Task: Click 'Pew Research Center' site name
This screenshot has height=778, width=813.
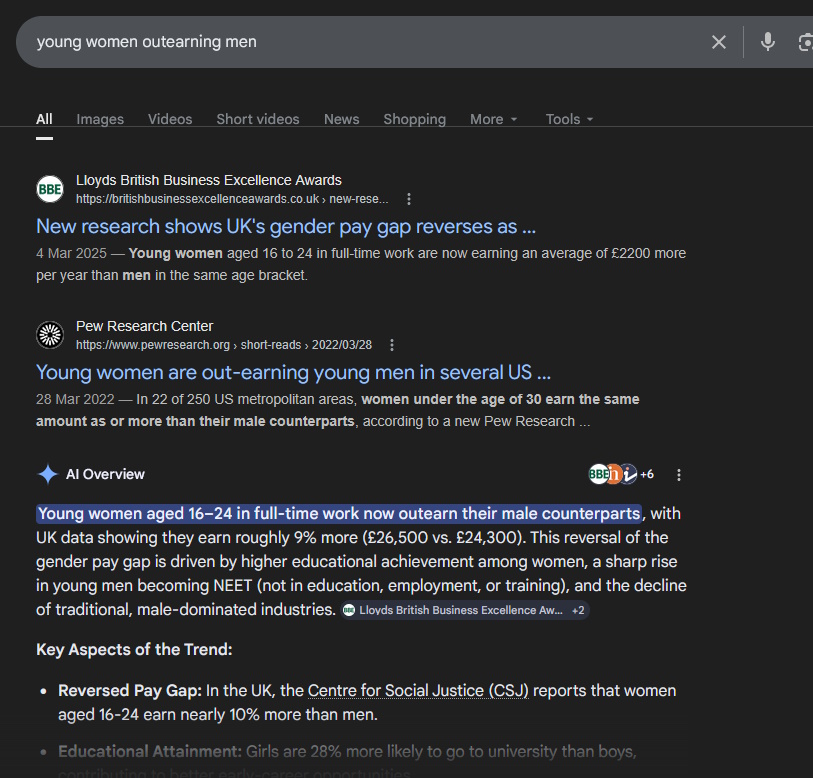Action: [144, 326]
